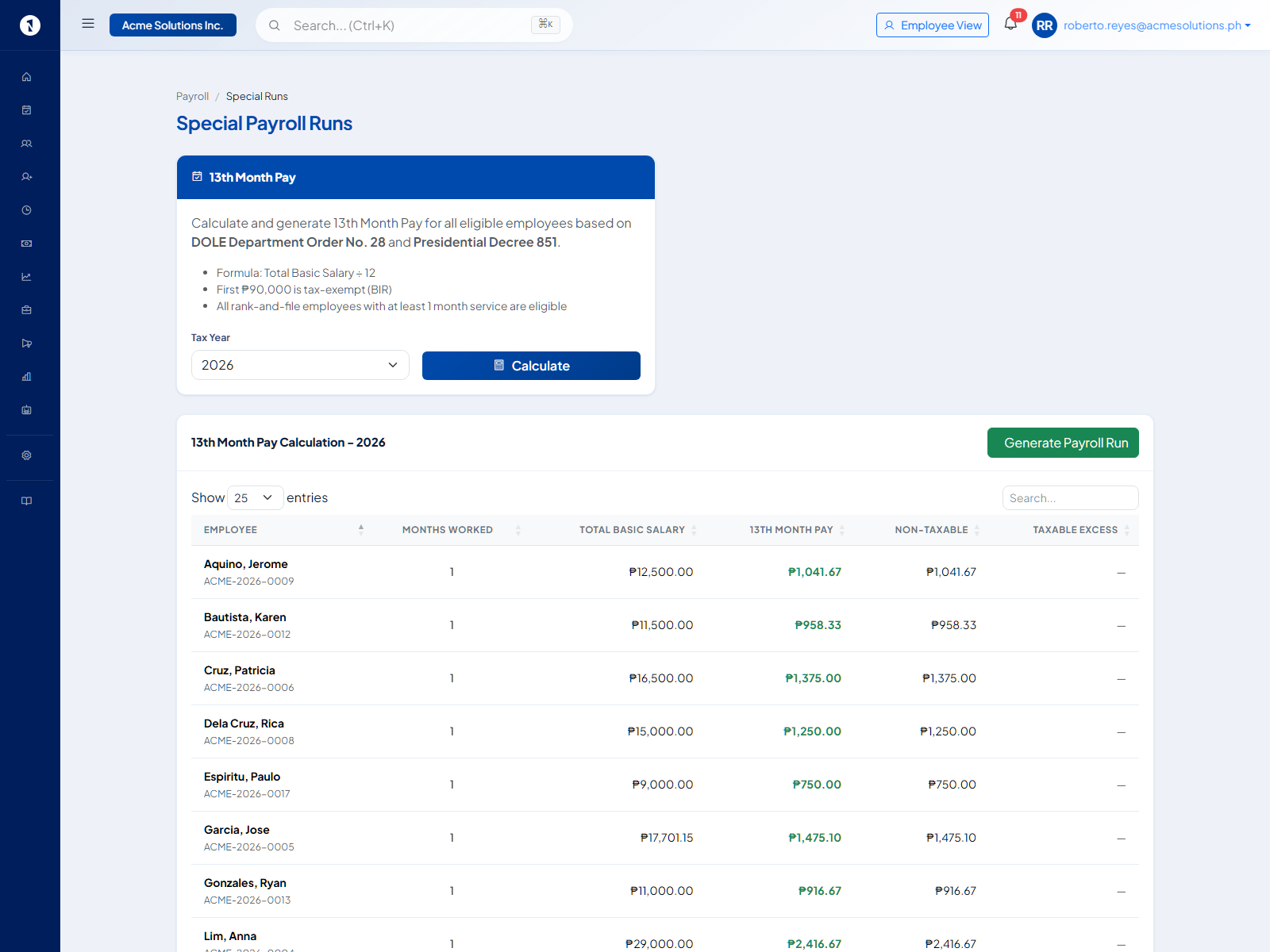Open the robot assistant icon in sidebar
1270x952 pixels.
coord(26,410)
